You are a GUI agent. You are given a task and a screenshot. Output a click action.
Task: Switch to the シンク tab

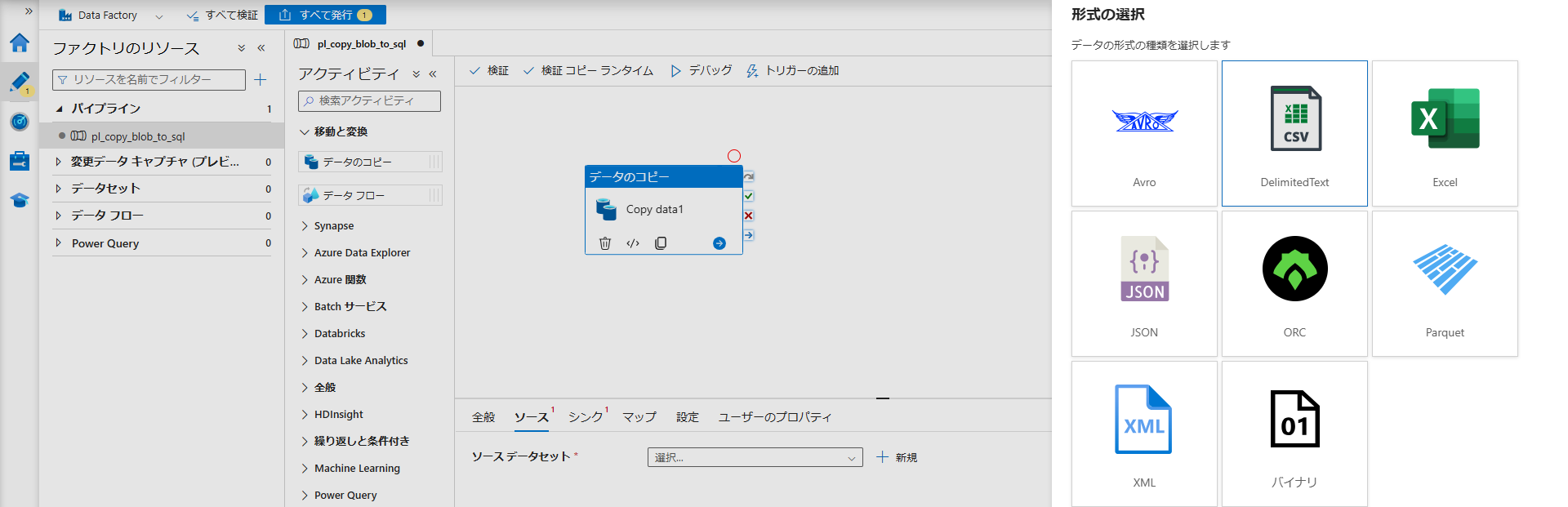(x=586, y=417)
